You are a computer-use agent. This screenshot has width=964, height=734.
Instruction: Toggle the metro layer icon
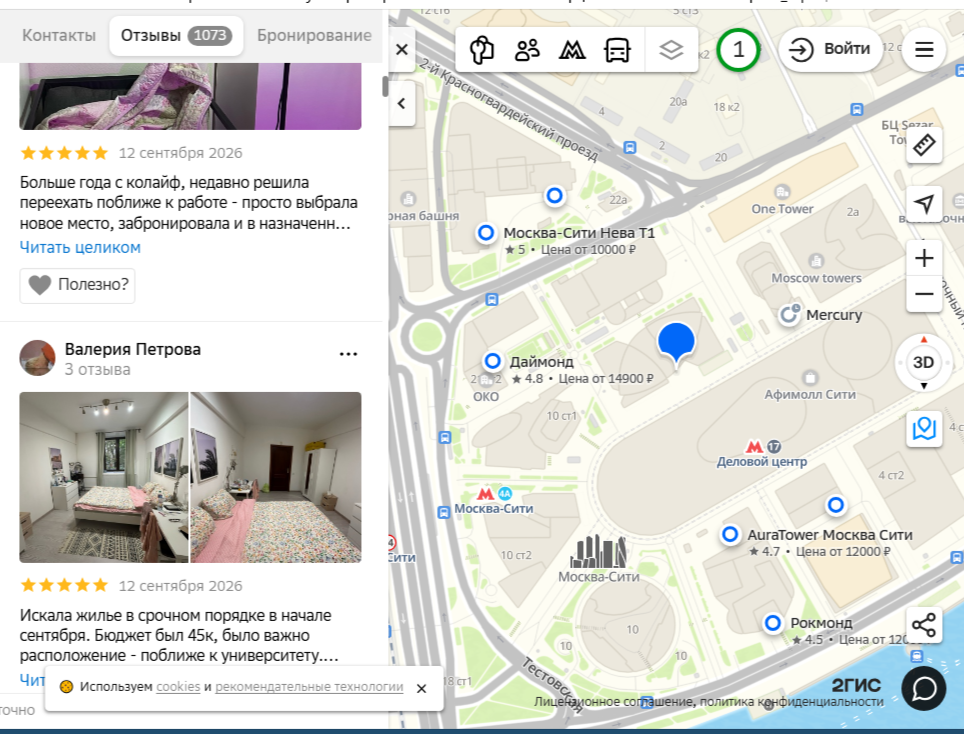[x=572, y=50]
